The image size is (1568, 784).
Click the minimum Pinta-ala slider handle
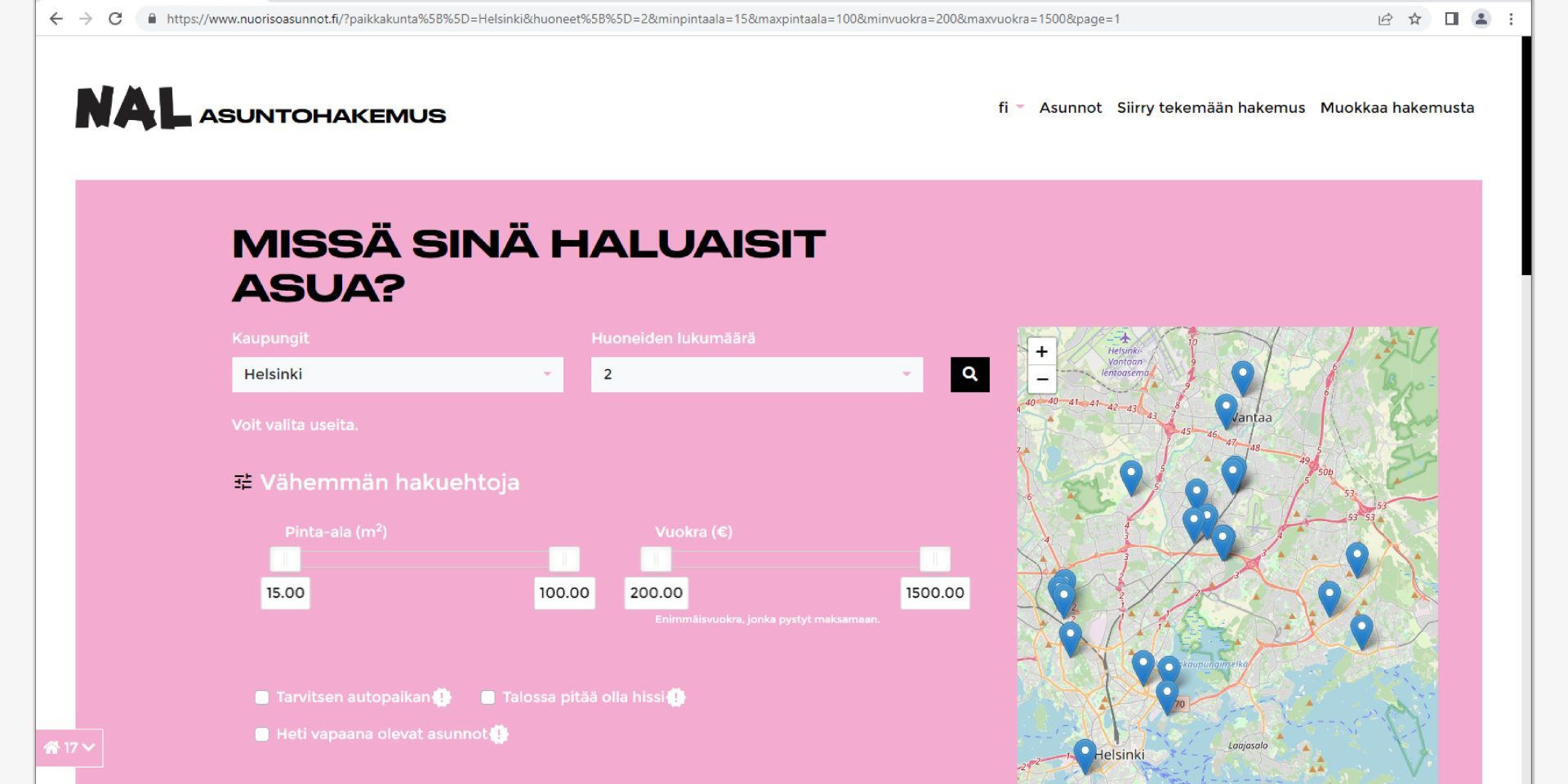[285, 559]
